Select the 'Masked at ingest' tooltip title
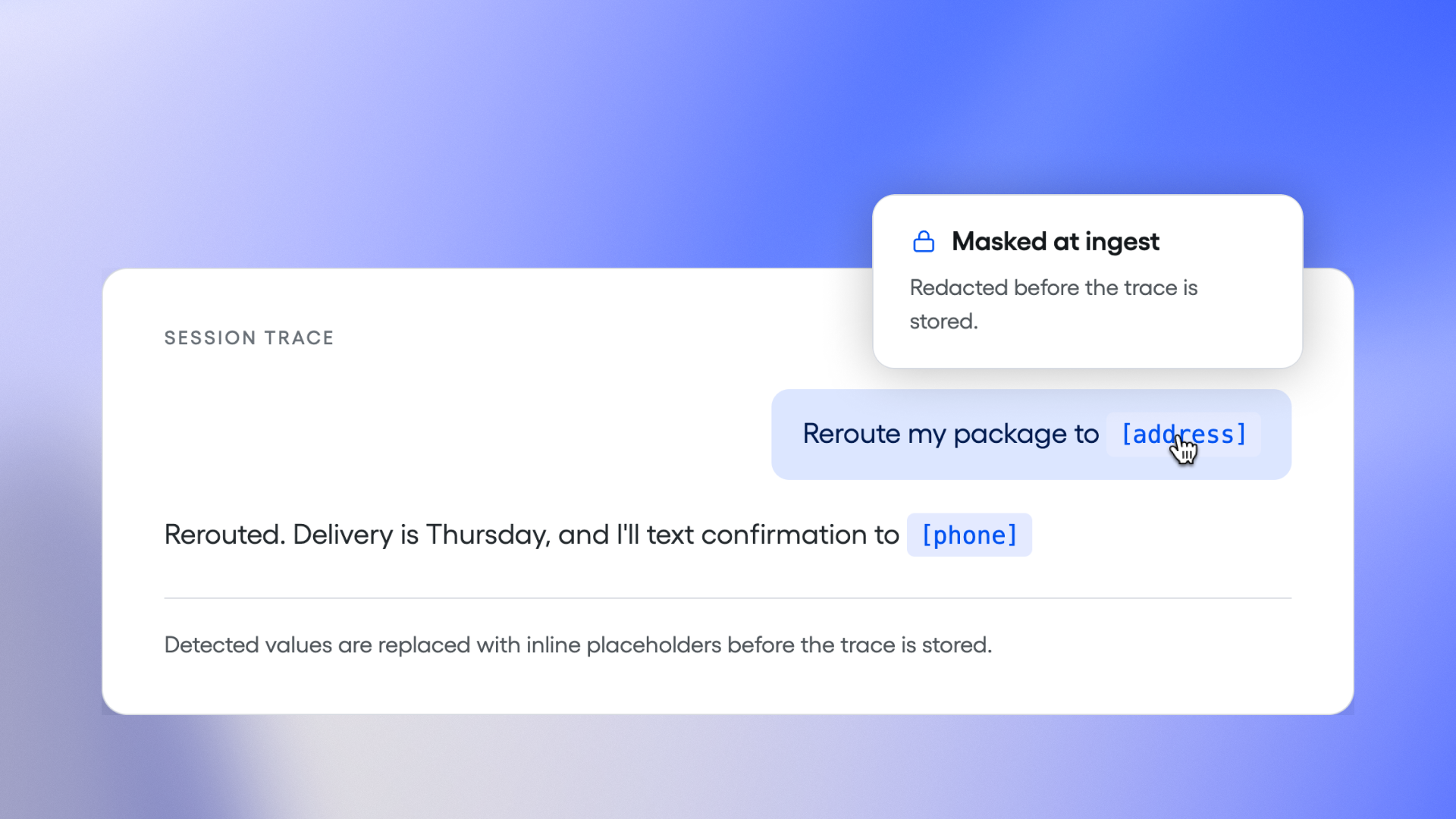 coord(1055,241)
